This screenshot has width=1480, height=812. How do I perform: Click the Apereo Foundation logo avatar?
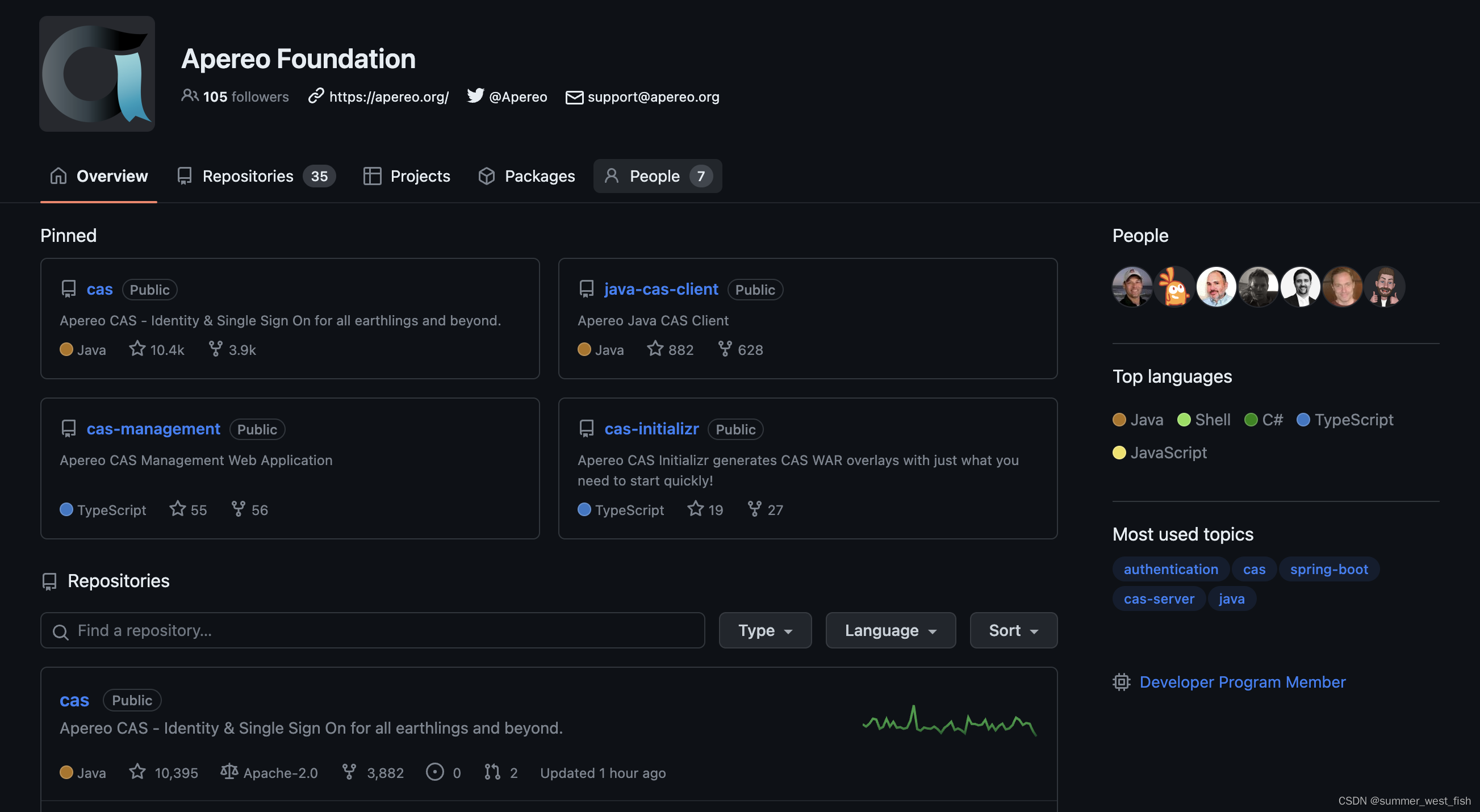pyautogui.click(x=97, y=73)
